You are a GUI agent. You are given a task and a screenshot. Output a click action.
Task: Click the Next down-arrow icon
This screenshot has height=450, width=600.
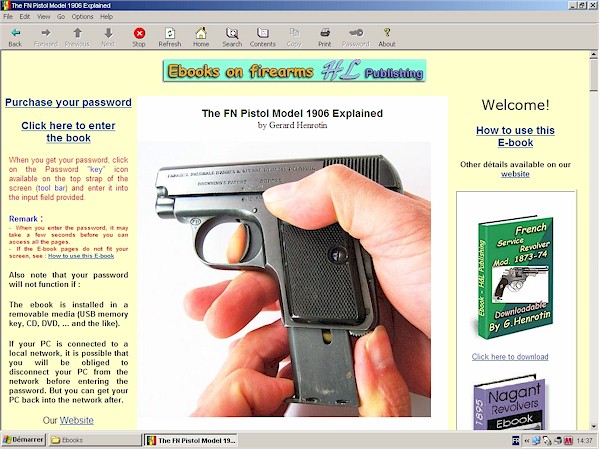tap(108, 37)
